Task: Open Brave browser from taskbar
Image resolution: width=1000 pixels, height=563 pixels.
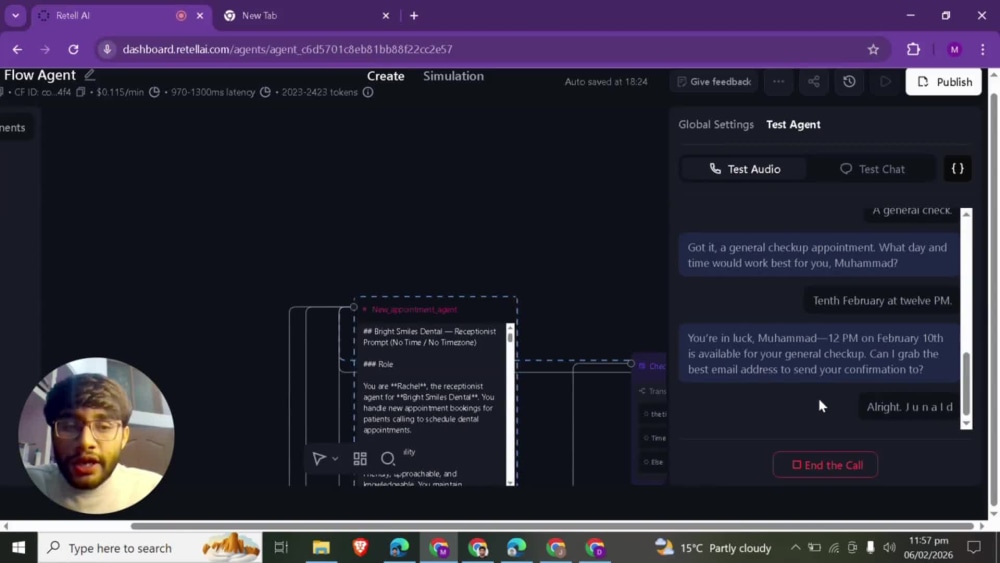Action: click(360, 548)
